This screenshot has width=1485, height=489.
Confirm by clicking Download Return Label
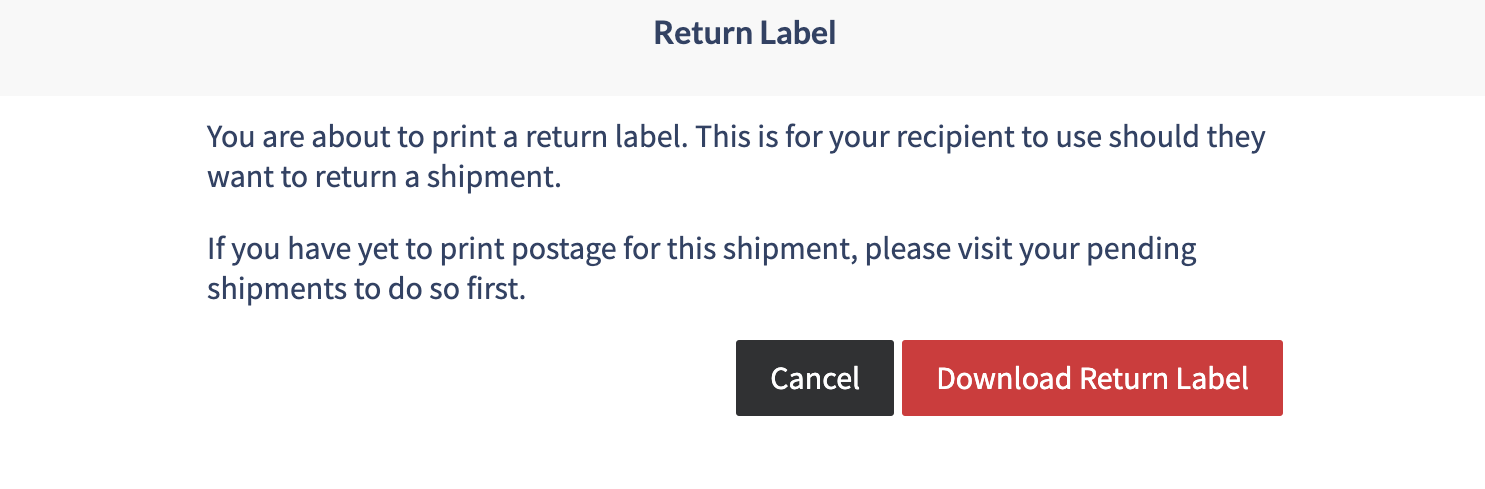click(x=1092, y=378)
